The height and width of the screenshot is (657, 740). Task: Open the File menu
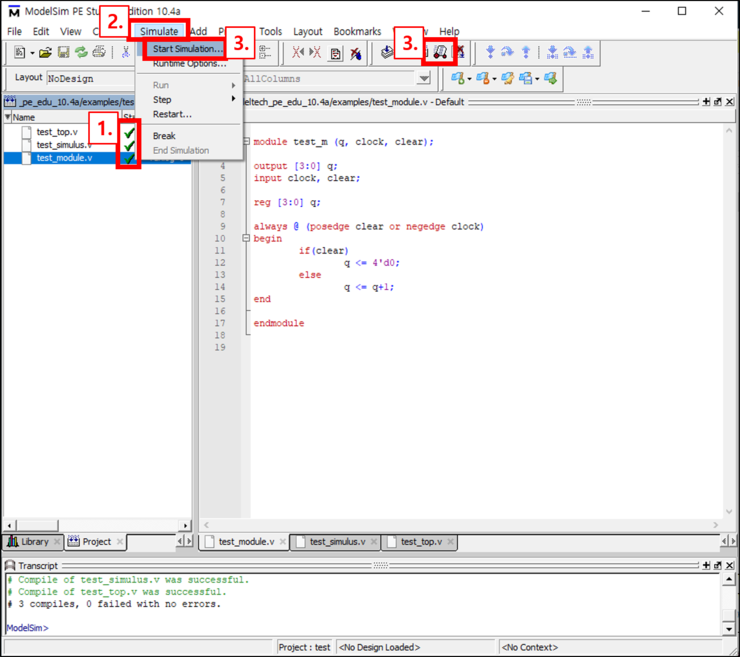click(14, 31)
